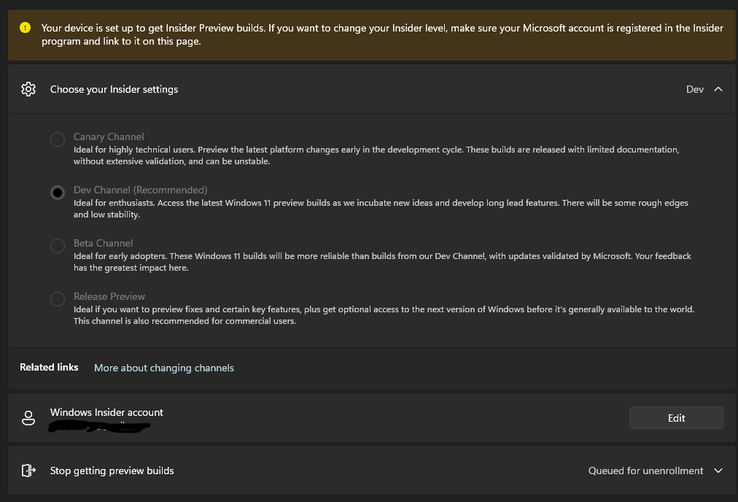This screenshot has width=738, height=502.
Task: Choose the Beta Channel radio option
Action: [58, 245]
